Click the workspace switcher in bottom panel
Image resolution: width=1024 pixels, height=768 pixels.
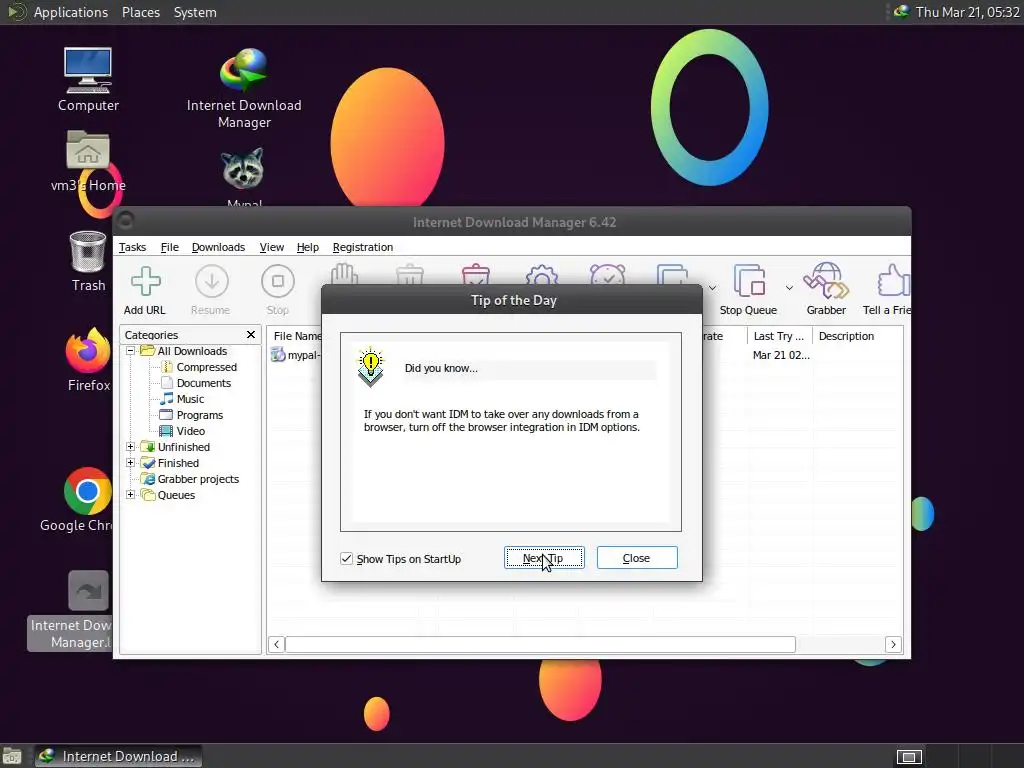coord(909,756)
